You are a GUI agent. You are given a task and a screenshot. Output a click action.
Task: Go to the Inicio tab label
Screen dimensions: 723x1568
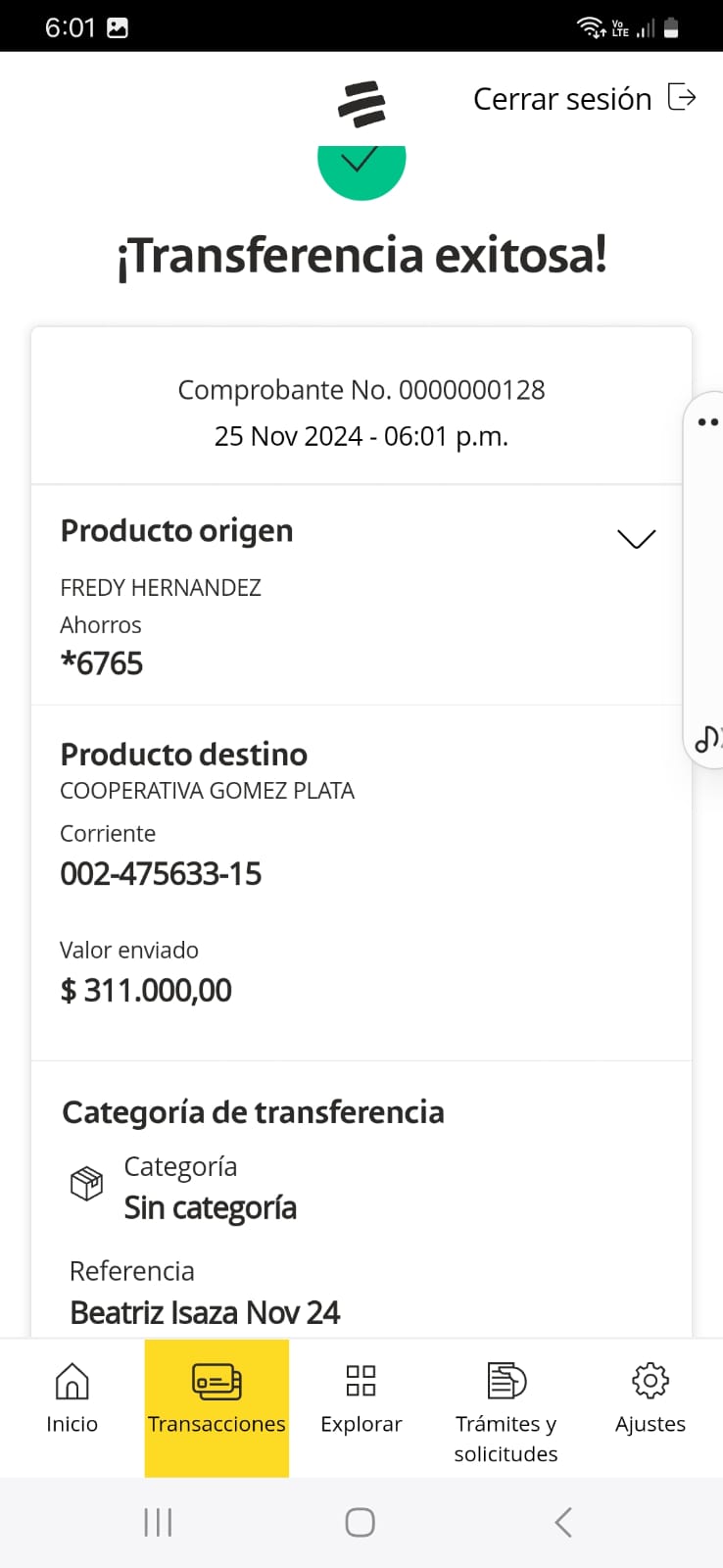pyautogui.click(x=72, y=1424)
